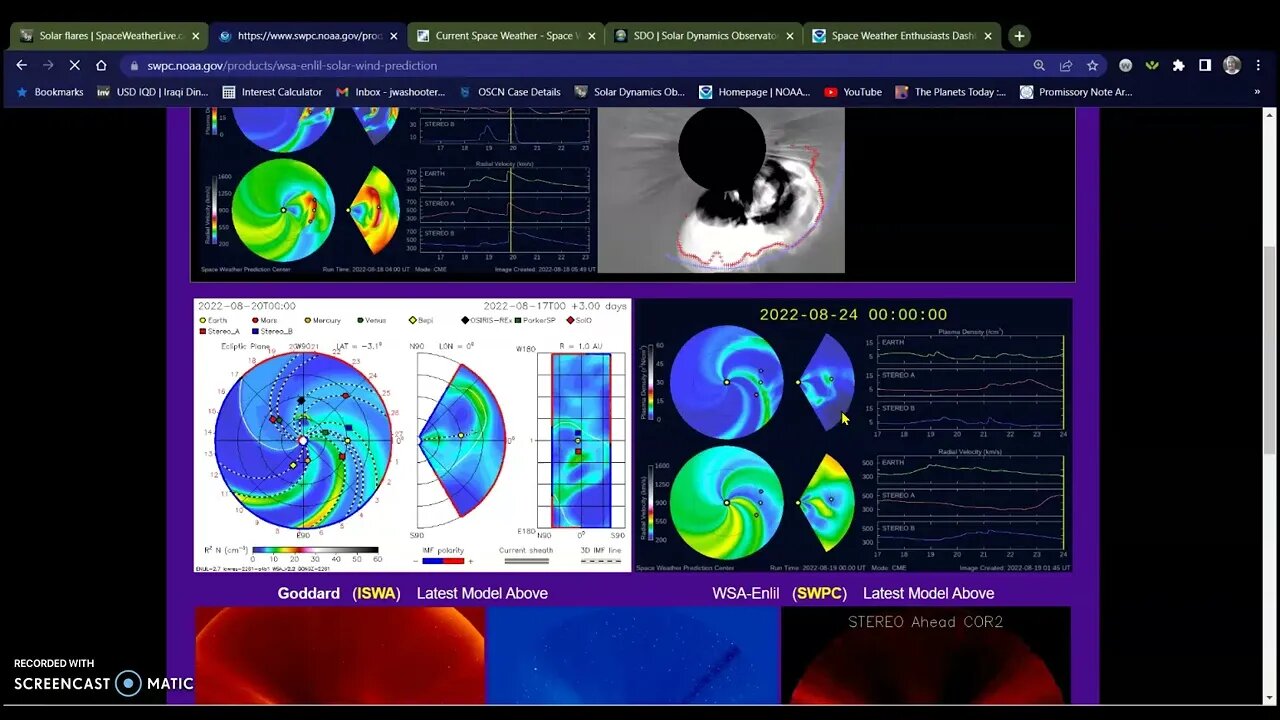Screen dimensions: 1280x720
Task: Open The Planets Today bookmark
Action: pos(950,92)
